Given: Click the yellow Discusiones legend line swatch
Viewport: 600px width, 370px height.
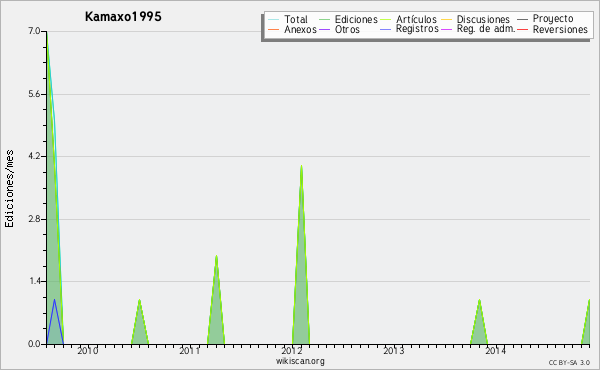Looking at the screenshot, I should [447, 20].
